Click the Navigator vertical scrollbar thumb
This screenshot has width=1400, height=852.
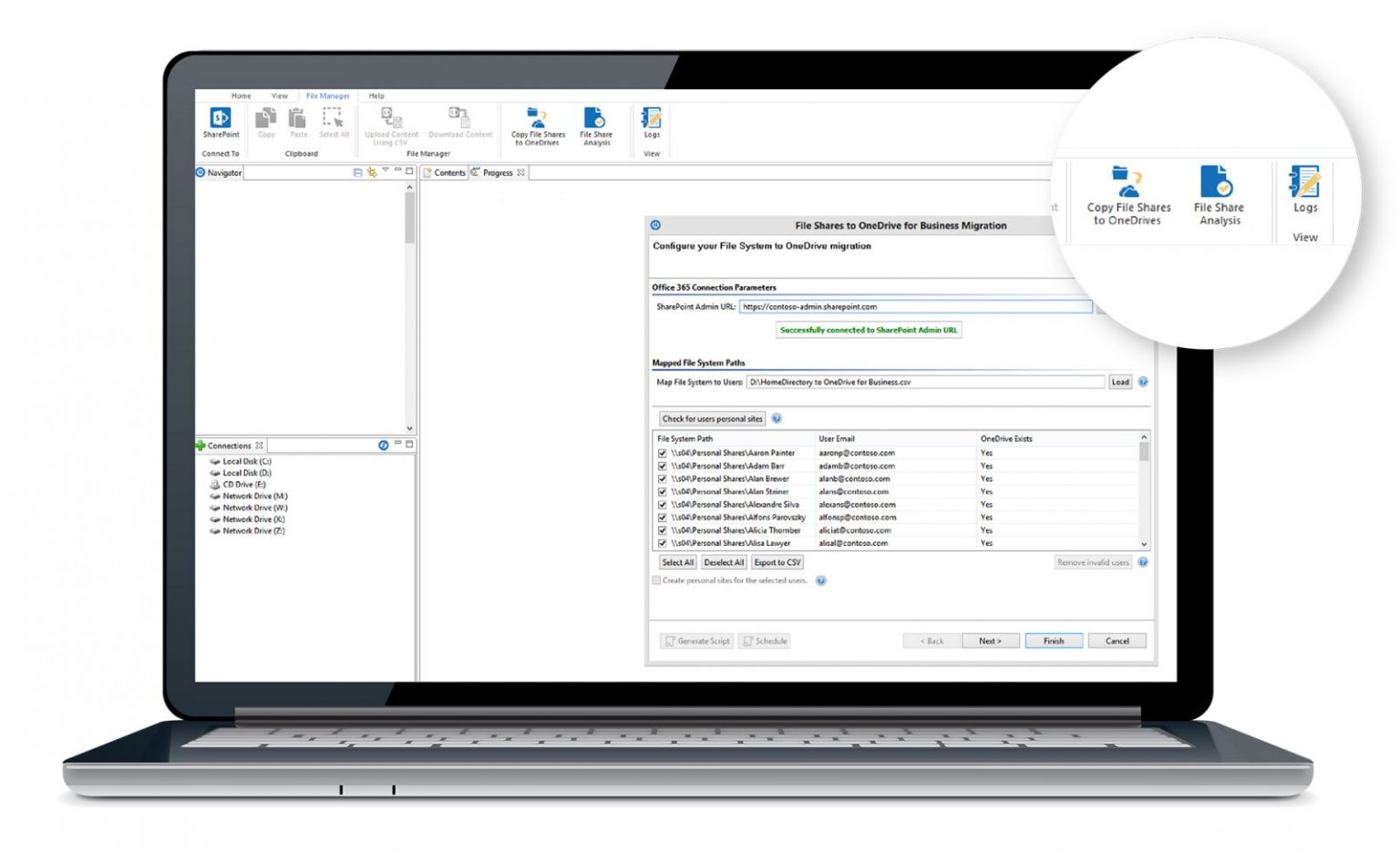[409, 218]
